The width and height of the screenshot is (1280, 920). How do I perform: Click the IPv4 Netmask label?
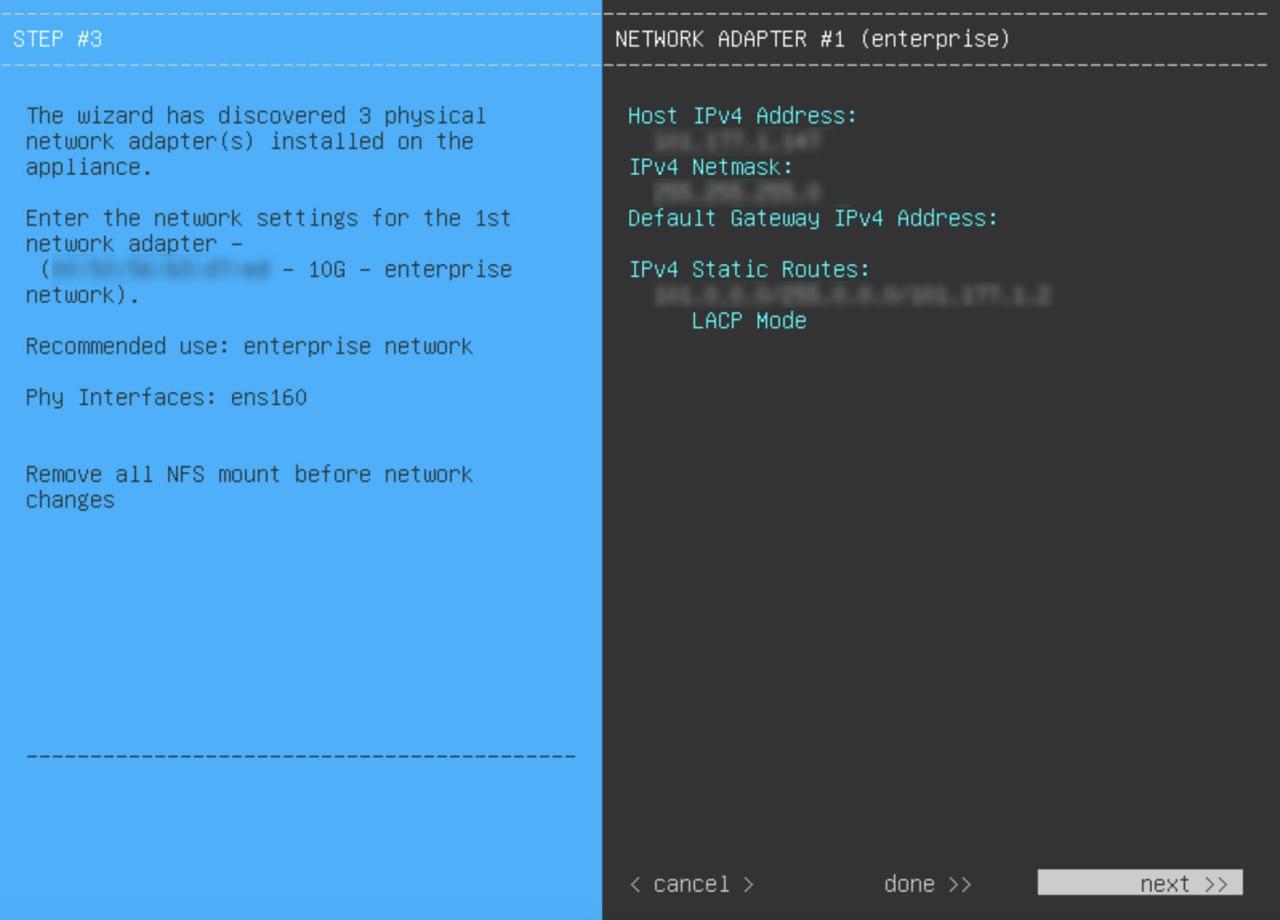click(x=710, y=167)
